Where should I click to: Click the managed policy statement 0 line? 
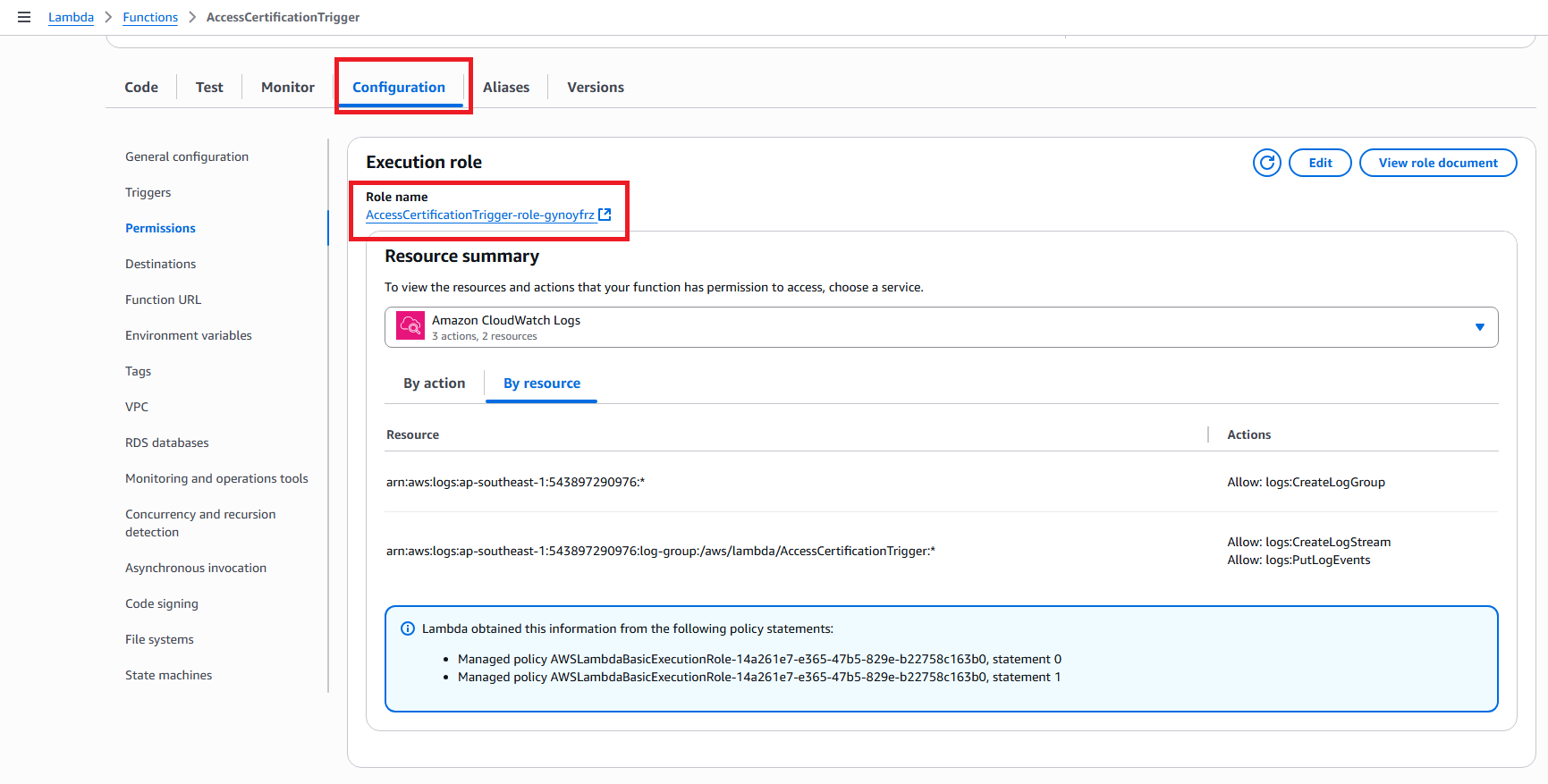[759, 659]
